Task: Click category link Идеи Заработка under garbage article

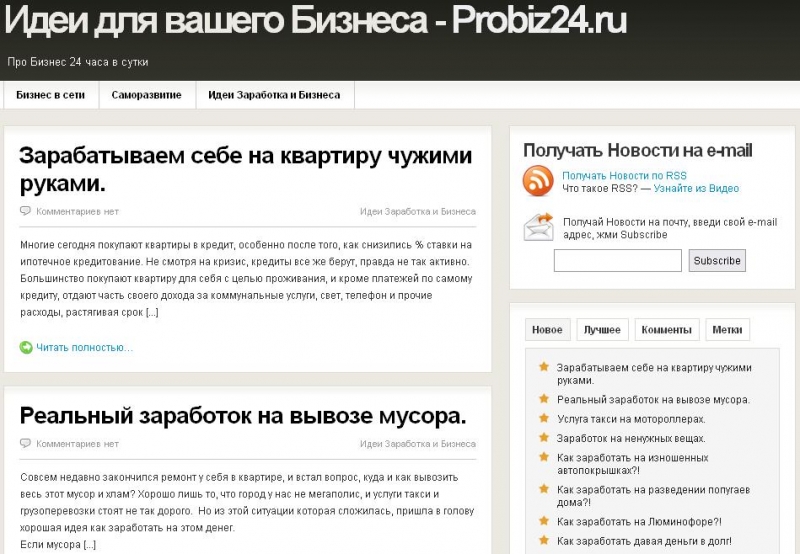Action: tap(418, 444)
